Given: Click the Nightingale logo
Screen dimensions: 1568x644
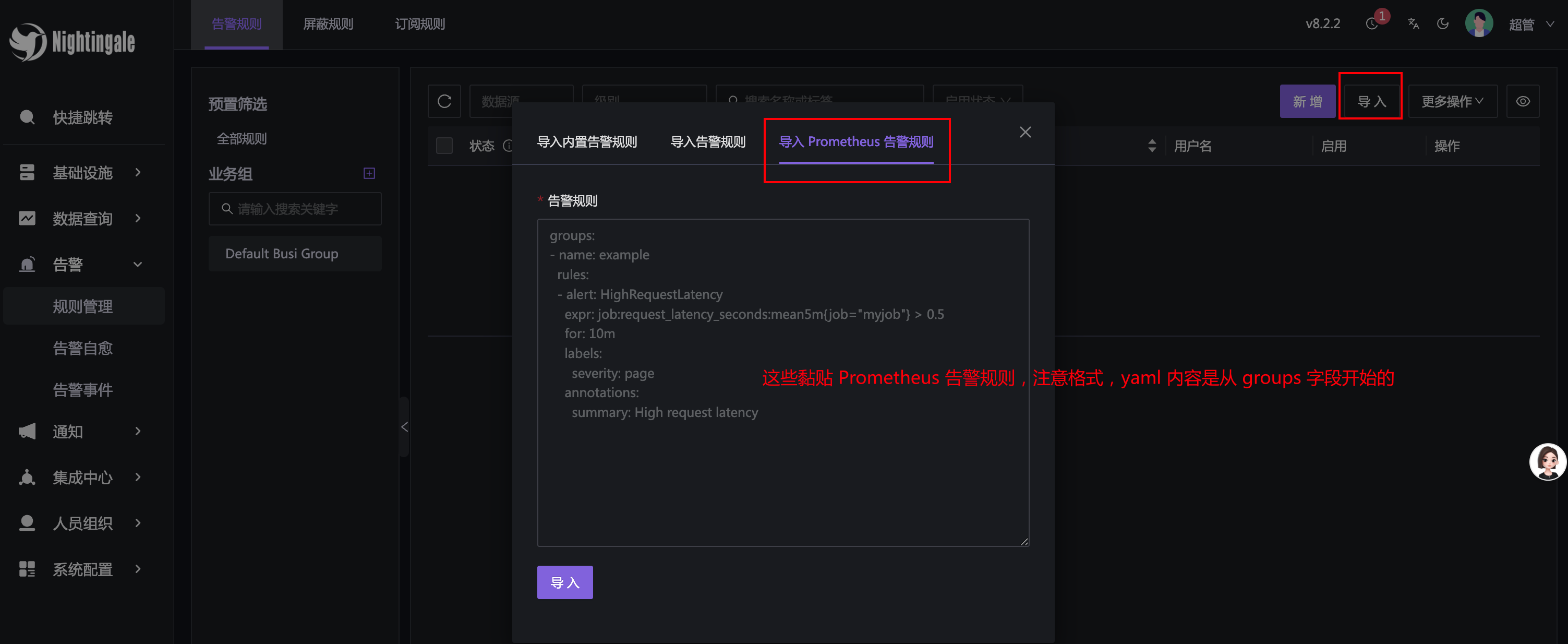Looking at the screenshot, I should coord(73,42).
